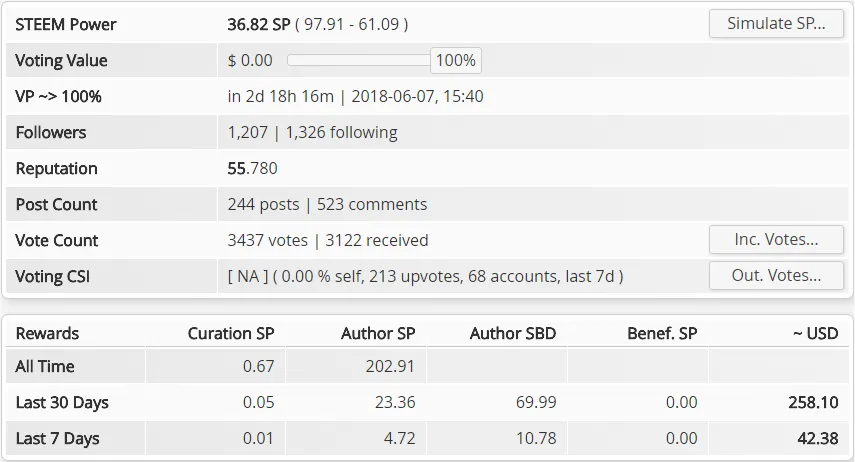Select the Last 30 Days row
This screenshot has width=855, height=462.
(427, 402)
